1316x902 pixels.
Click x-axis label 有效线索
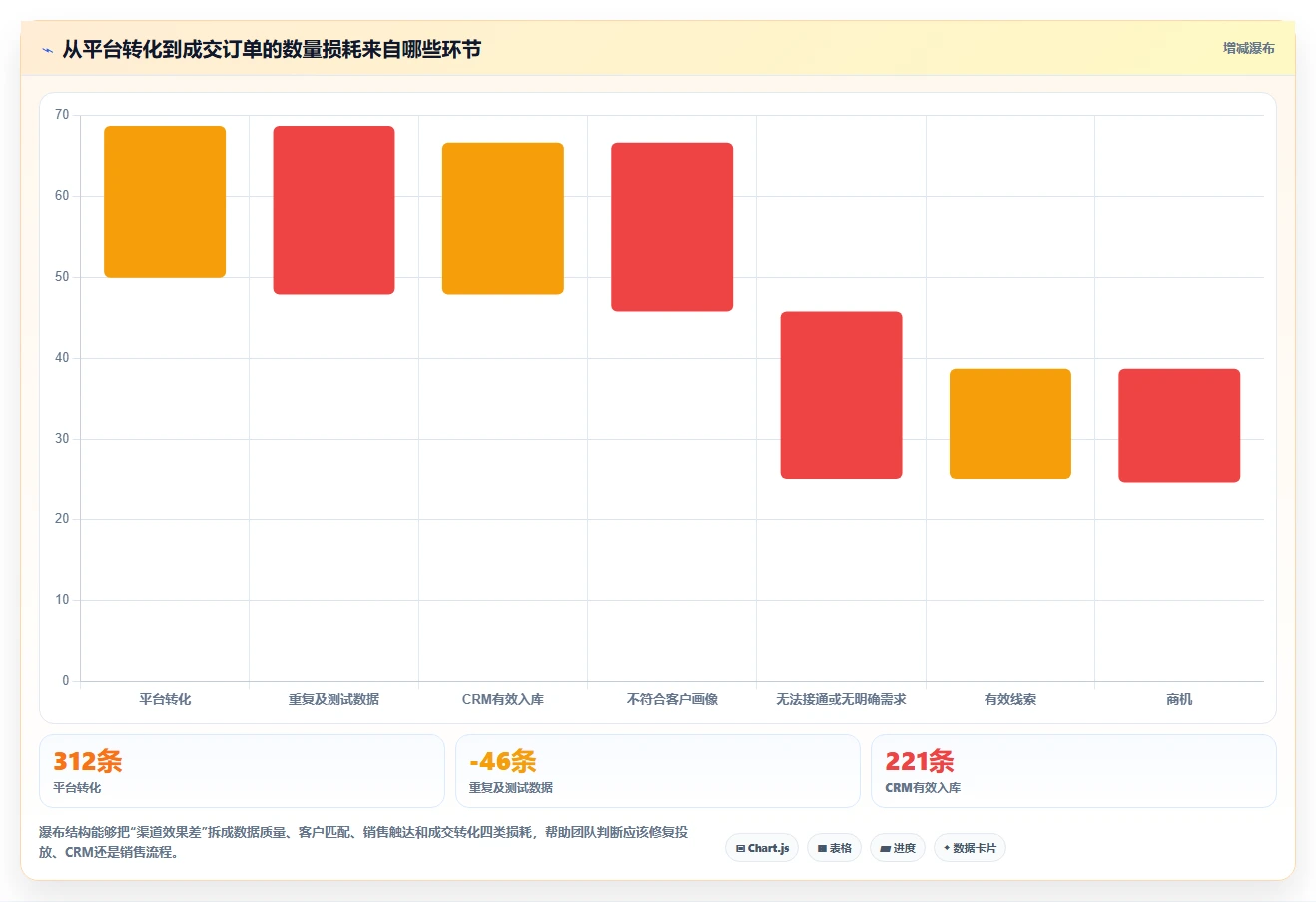point(1010,699)
